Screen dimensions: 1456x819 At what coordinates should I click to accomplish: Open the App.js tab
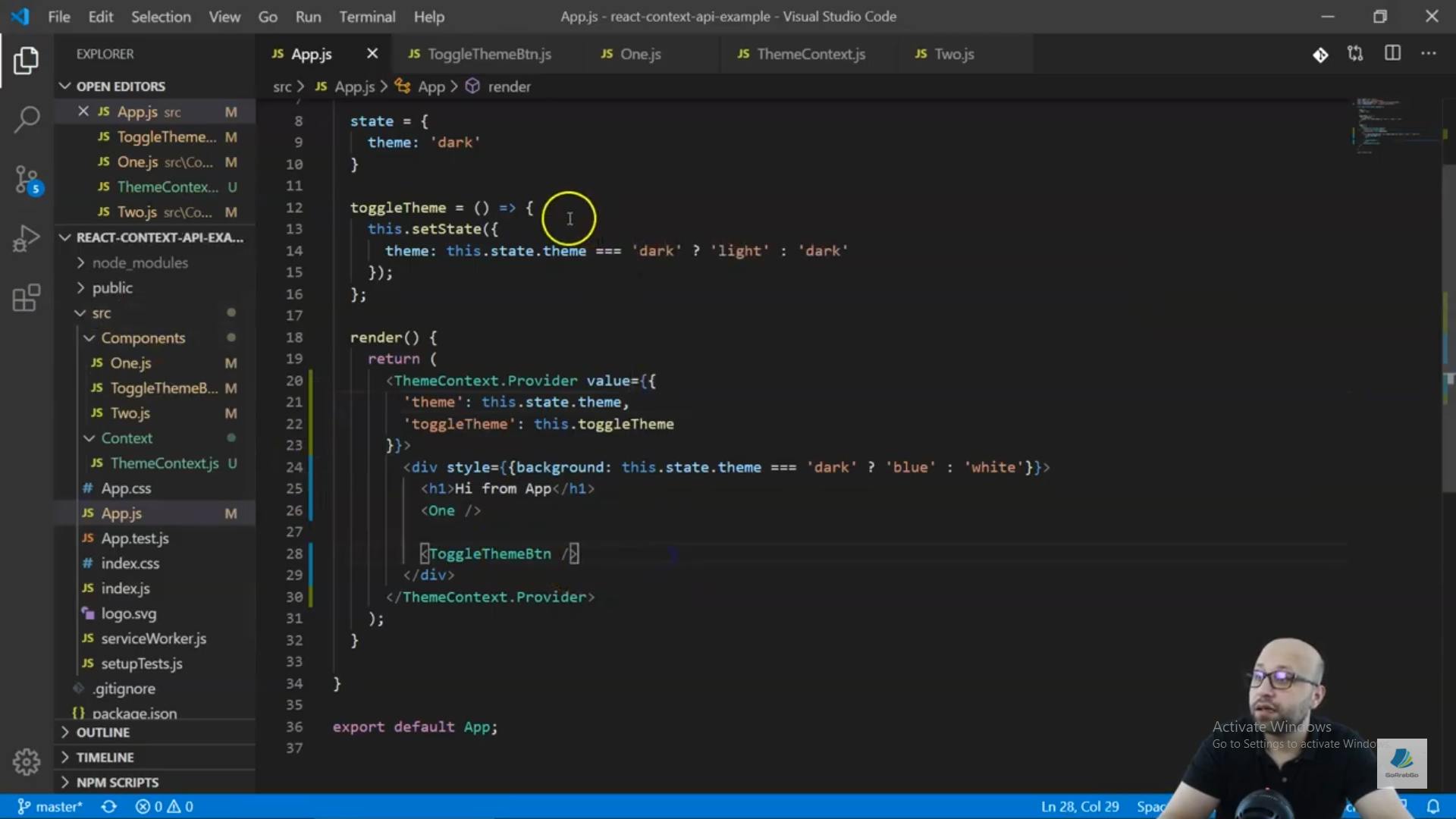pos(310,54)
